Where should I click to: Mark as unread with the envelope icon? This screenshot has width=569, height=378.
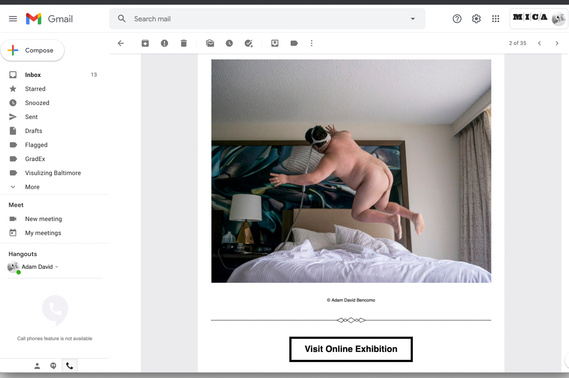tap(210, 43)
